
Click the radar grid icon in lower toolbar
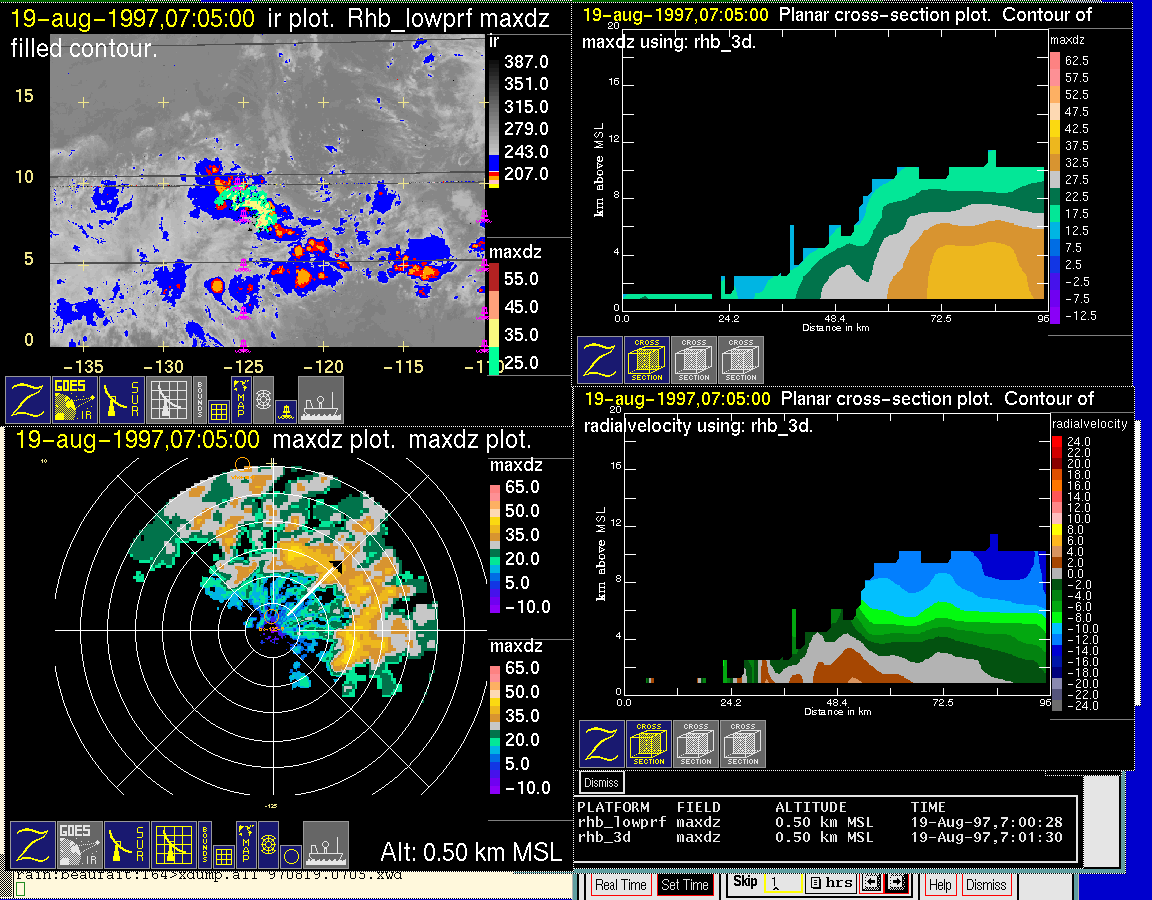click(174, 845)
